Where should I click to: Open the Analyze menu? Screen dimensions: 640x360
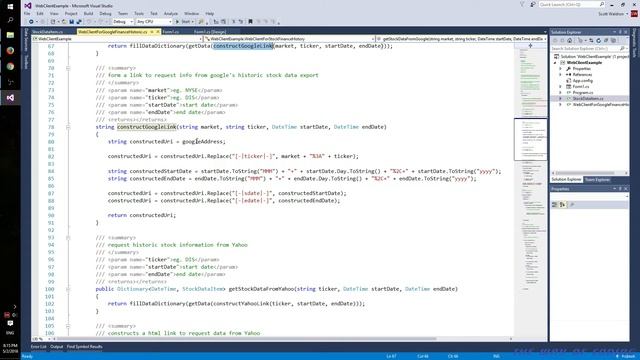coord(171,13)
